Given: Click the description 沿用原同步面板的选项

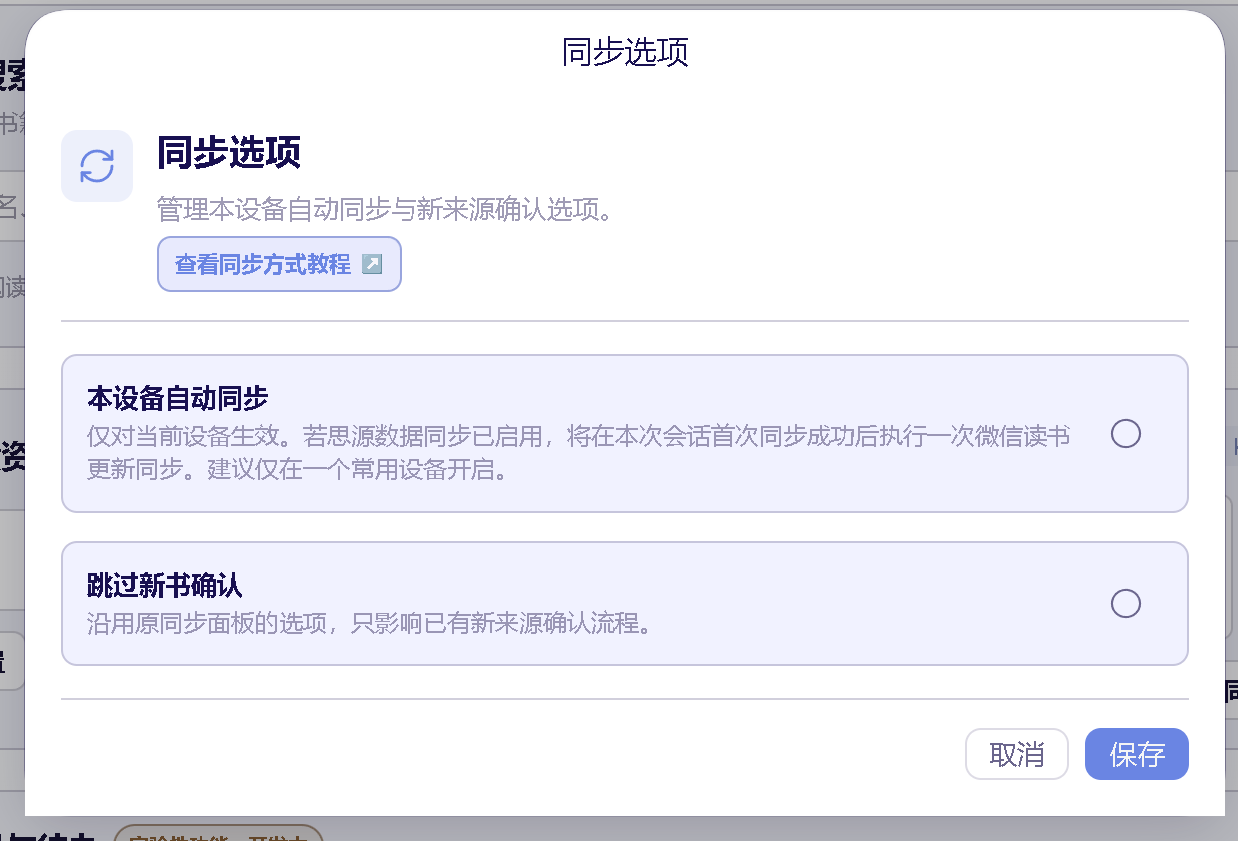Looking at the screenshot, I should pyautogui.click(x=369, y=624).
